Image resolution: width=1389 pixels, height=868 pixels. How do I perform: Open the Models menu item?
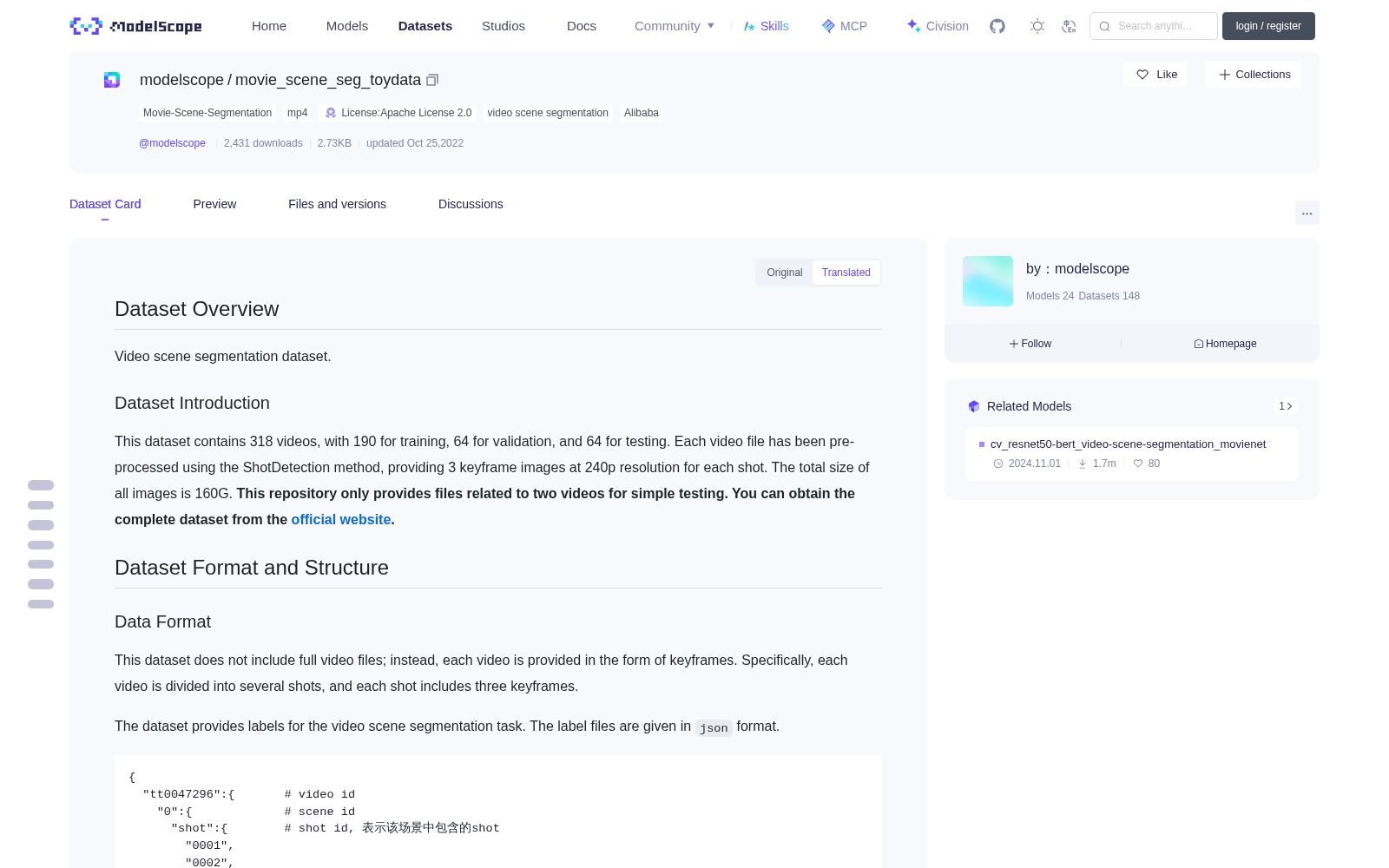pyautogui.click(x=347, y=26)
